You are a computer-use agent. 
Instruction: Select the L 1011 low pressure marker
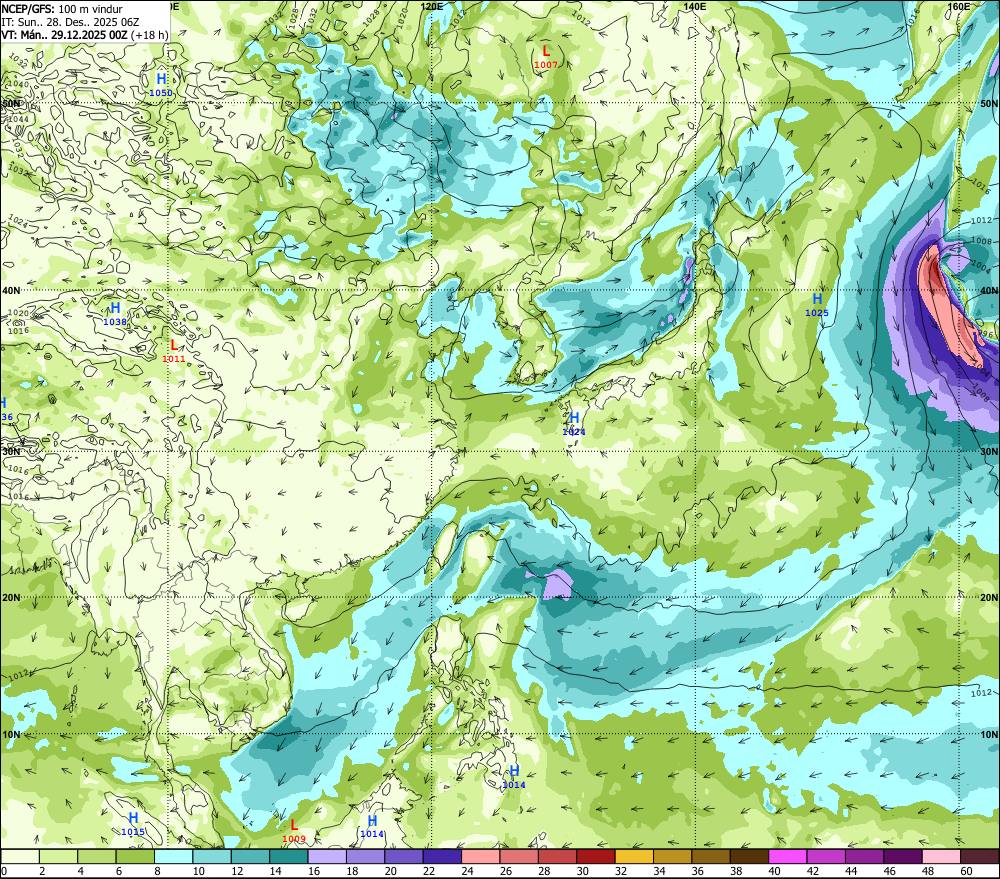[x=173, y=351]
